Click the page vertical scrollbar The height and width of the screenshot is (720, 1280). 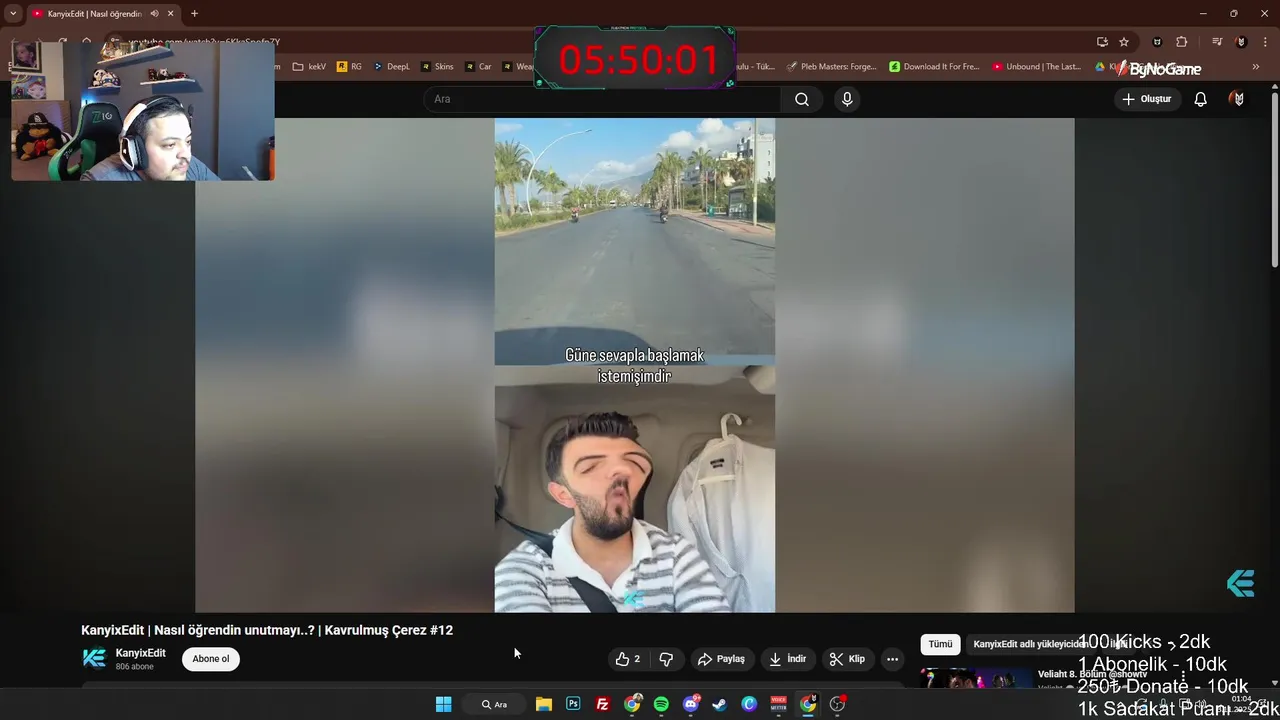(x=1274, y=180)
